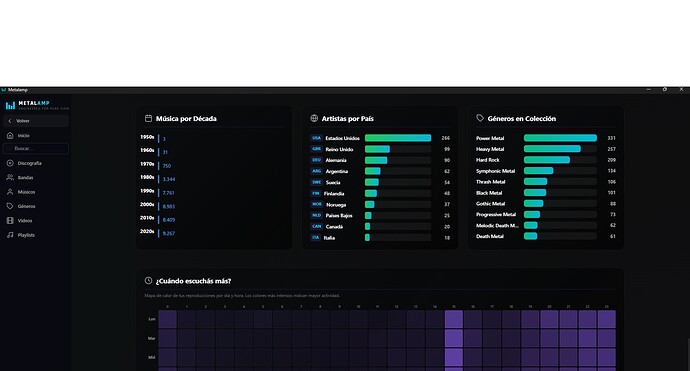The width and height of the screenshot is (690, 371).
Task: Click the Thrash Metal genre label
Action: pyautogui.click(x=491, y=182)
